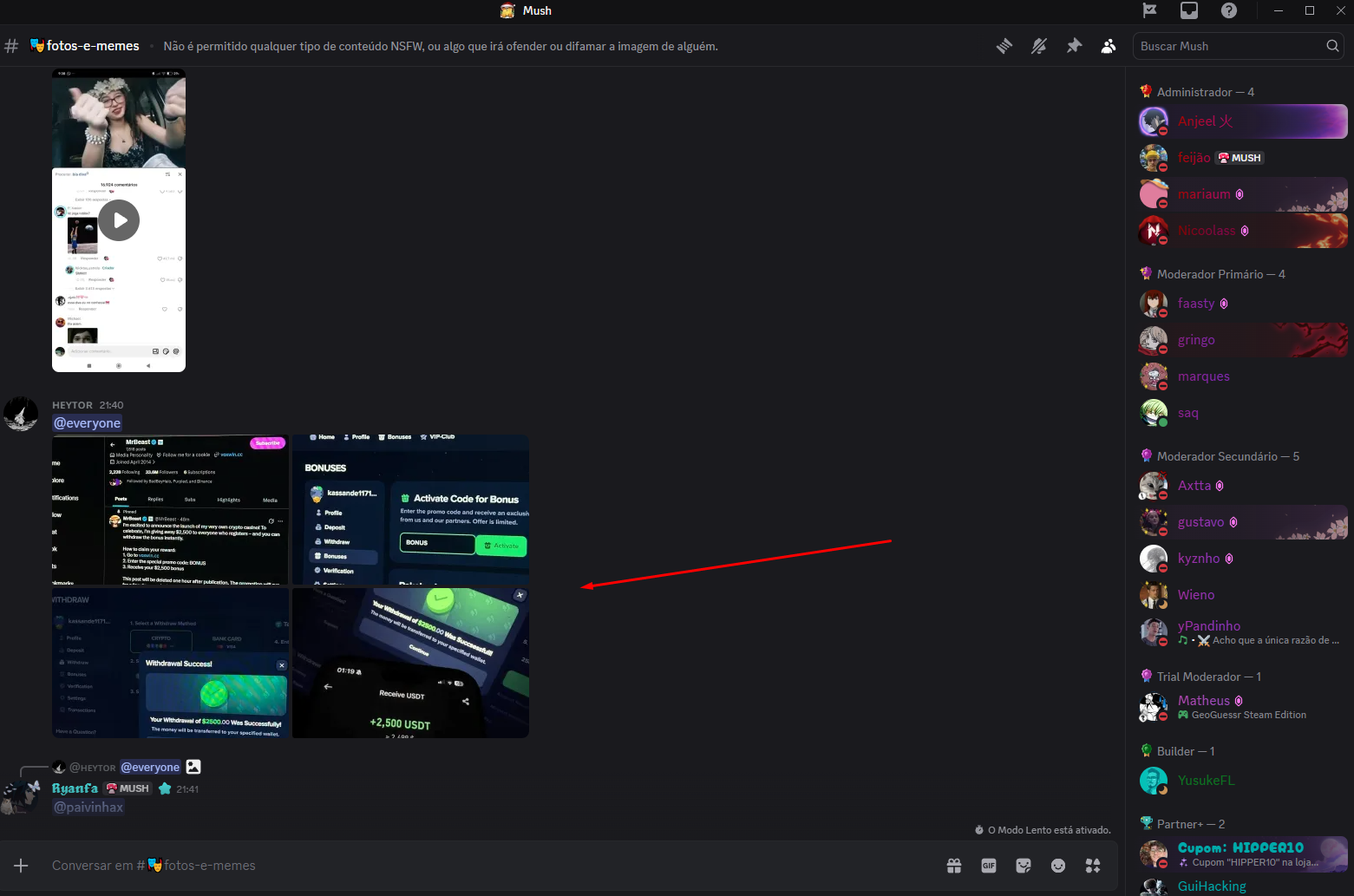
Task: Select member Cupom: HIPPER10
Action: [x=1242, y=854]
